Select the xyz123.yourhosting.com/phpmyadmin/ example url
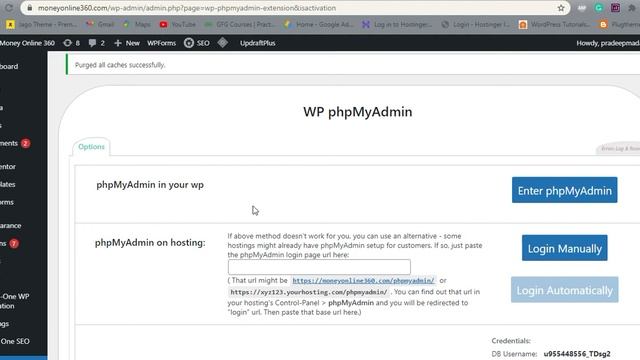Image resolution: width=640 pixels, height=360 pixels. coord(309,292)
